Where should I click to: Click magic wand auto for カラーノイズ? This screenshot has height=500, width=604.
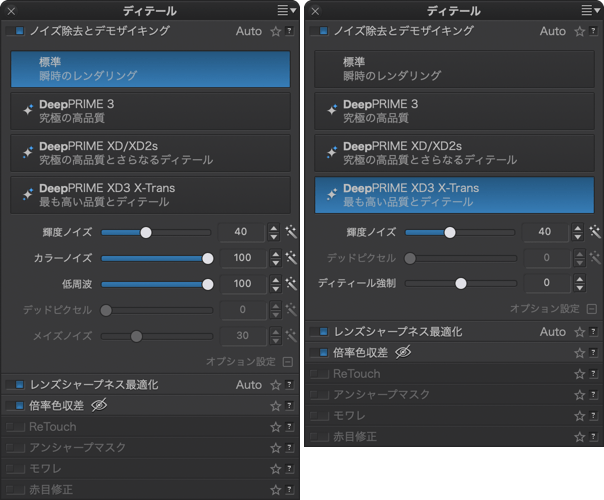tap(291, 258)
